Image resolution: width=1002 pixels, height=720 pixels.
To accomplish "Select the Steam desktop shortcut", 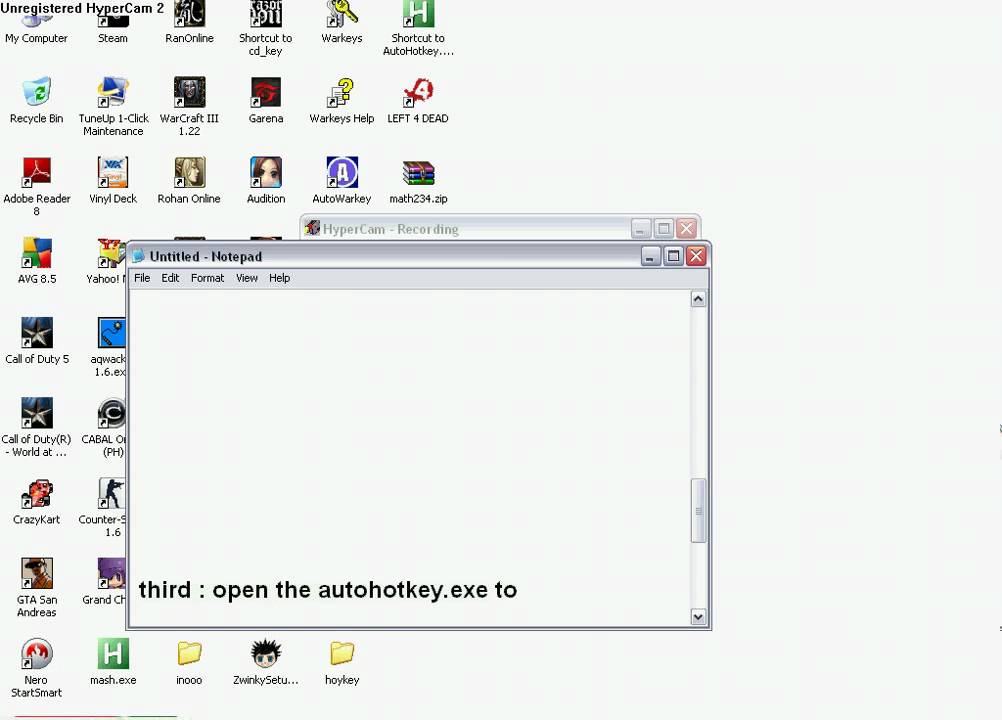I will (113, 26).
